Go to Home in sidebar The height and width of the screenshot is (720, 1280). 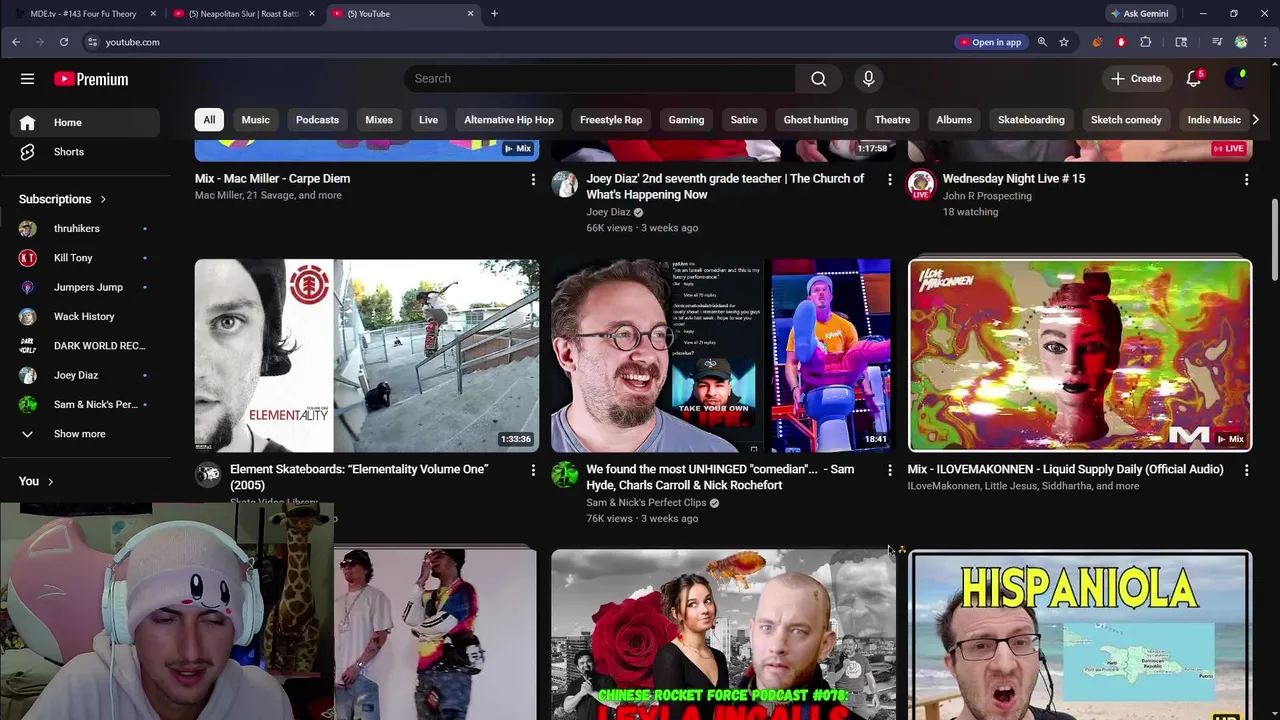pos(85,122)
